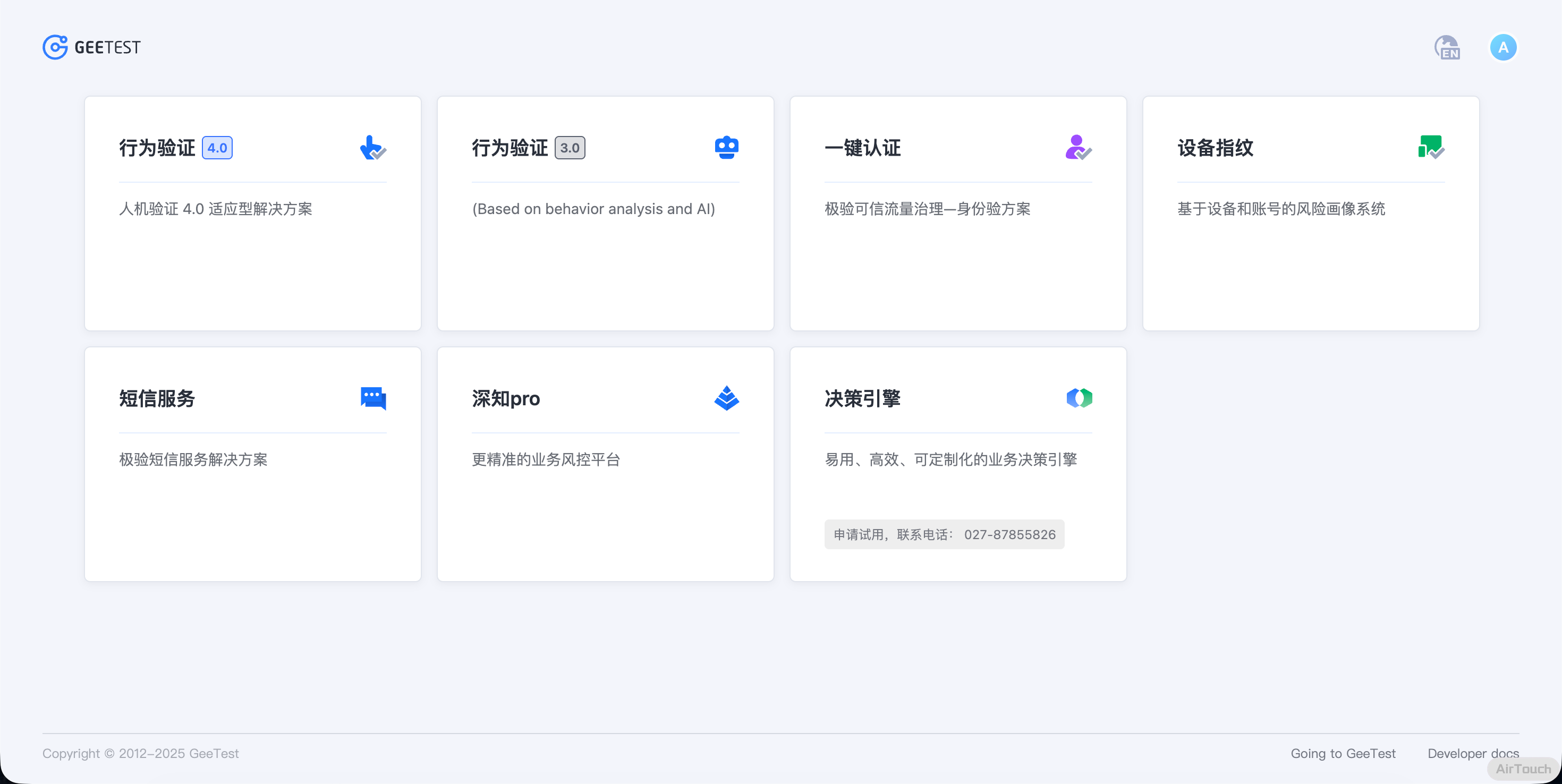
Task: Open the user avatar account menu
Action: 1502,47
